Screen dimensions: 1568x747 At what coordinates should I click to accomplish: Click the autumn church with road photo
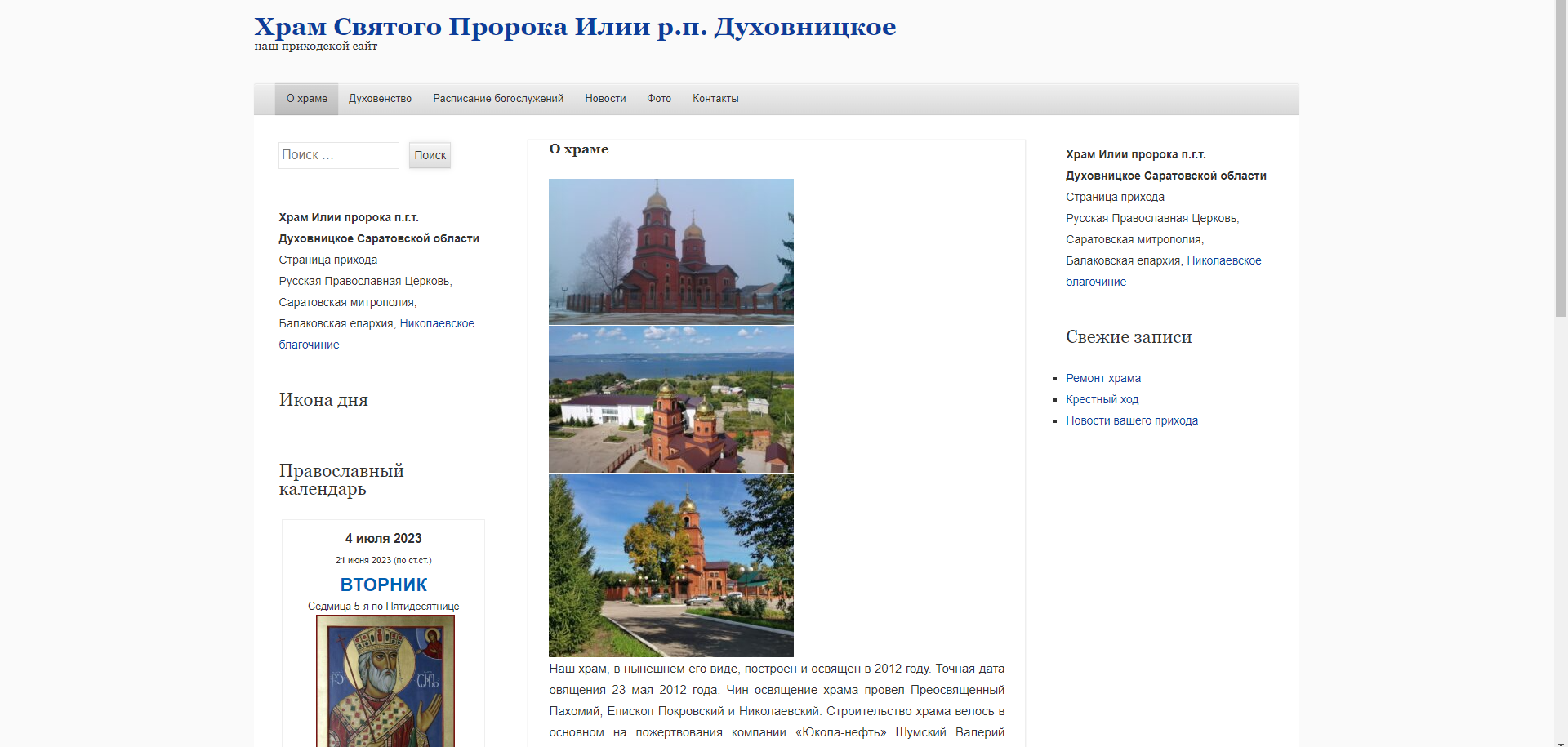(670, 565)
